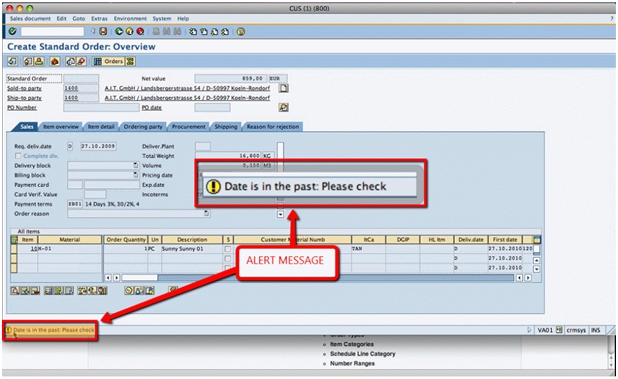Click the Req. deliv.date input field
This screenshot has width=618, height=379.
pyautogui.click(x=98, y=146)
